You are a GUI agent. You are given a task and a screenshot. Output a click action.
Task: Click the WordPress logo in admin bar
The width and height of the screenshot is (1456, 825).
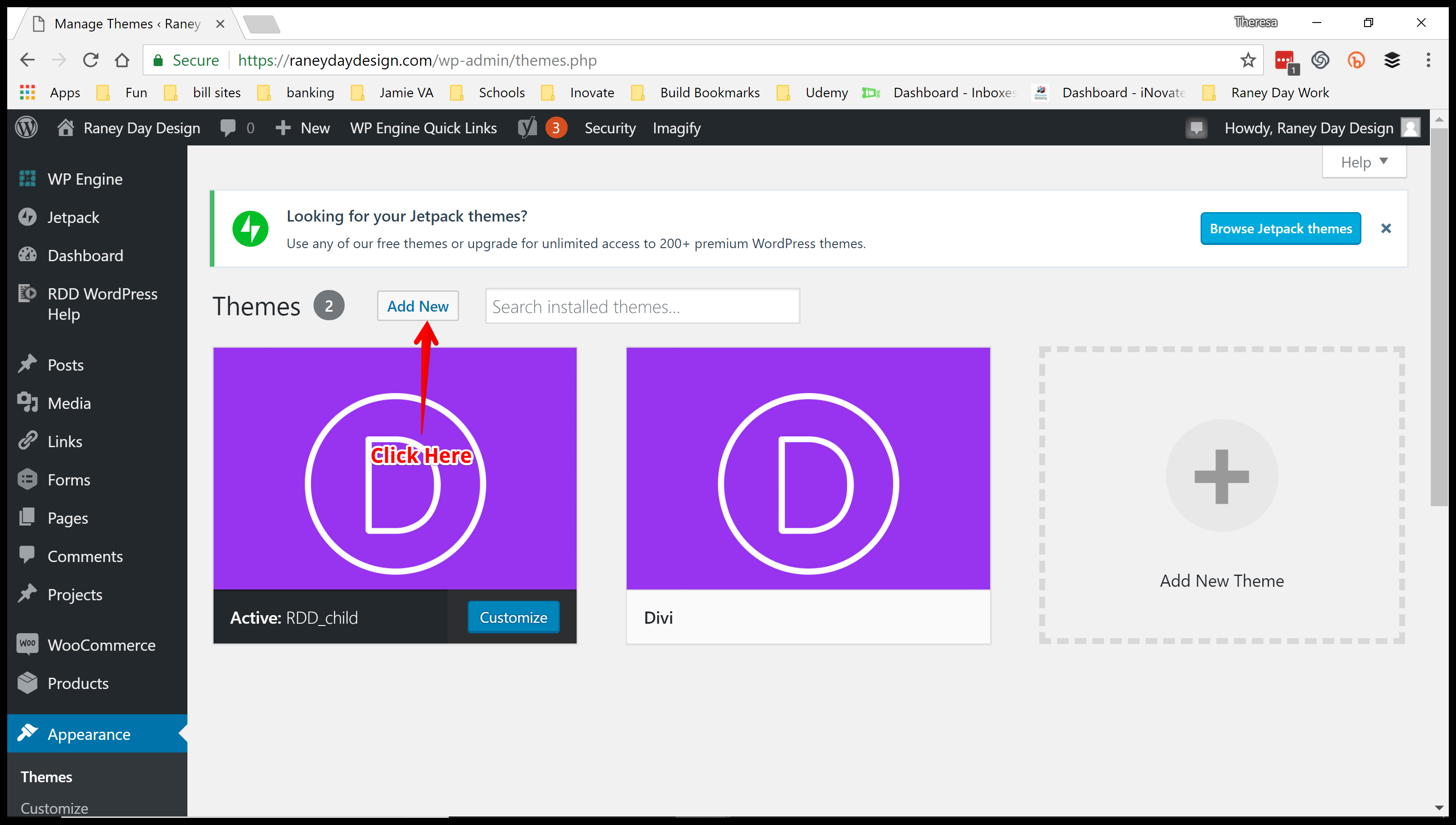click(26, 127)
